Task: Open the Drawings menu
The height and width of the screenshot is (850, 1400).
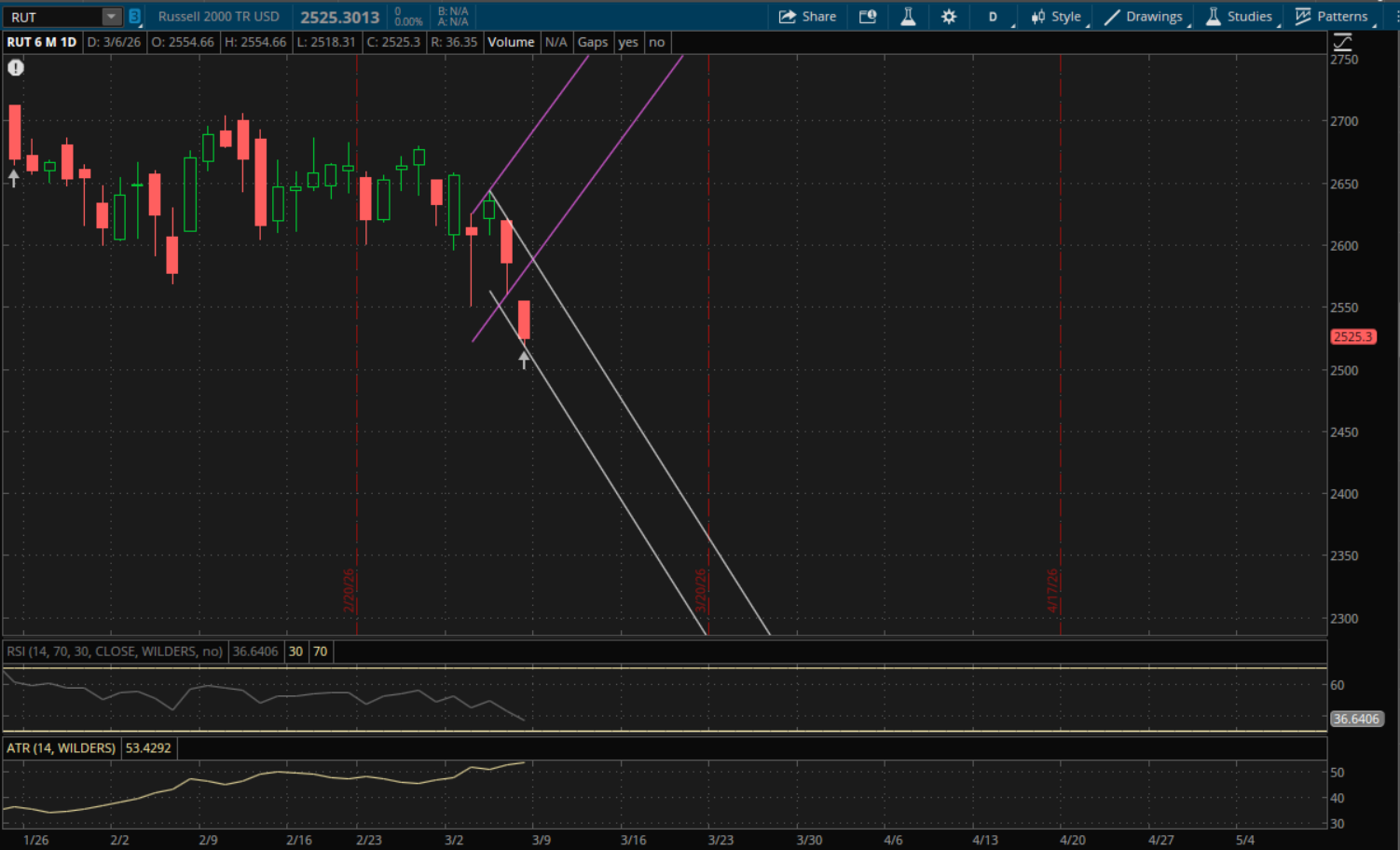Action: tap(1144, 17)
